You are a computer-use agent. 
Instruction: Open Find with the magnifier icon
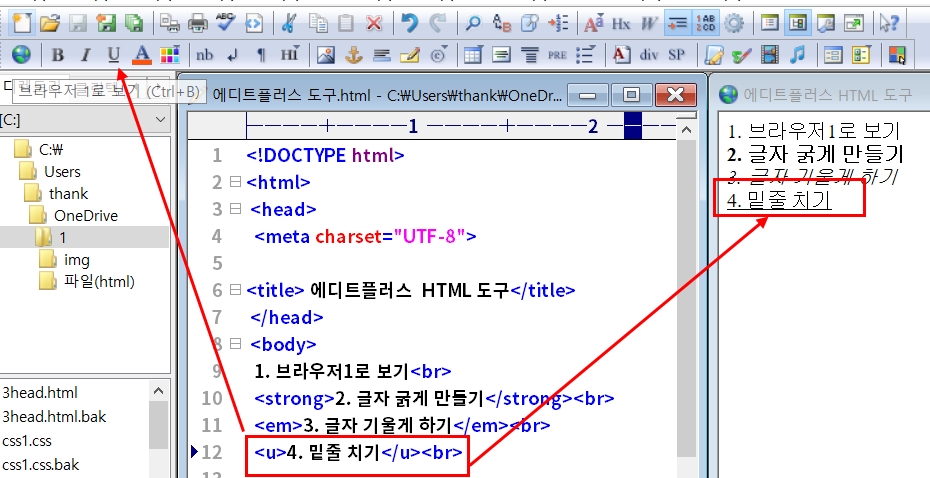pyautogui.click(x=473, y=23)
